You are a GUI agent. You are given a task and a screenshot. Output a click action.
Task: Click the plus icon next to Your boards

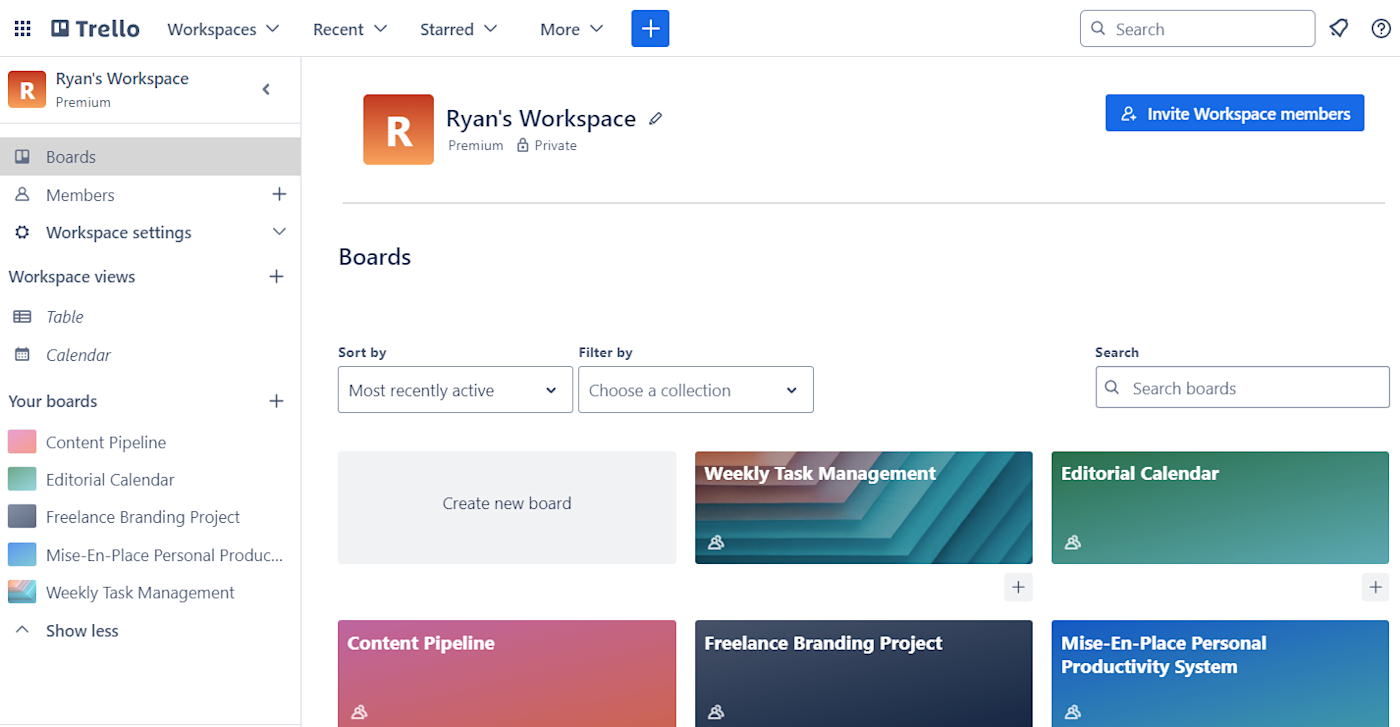click(x=277, y=401)
